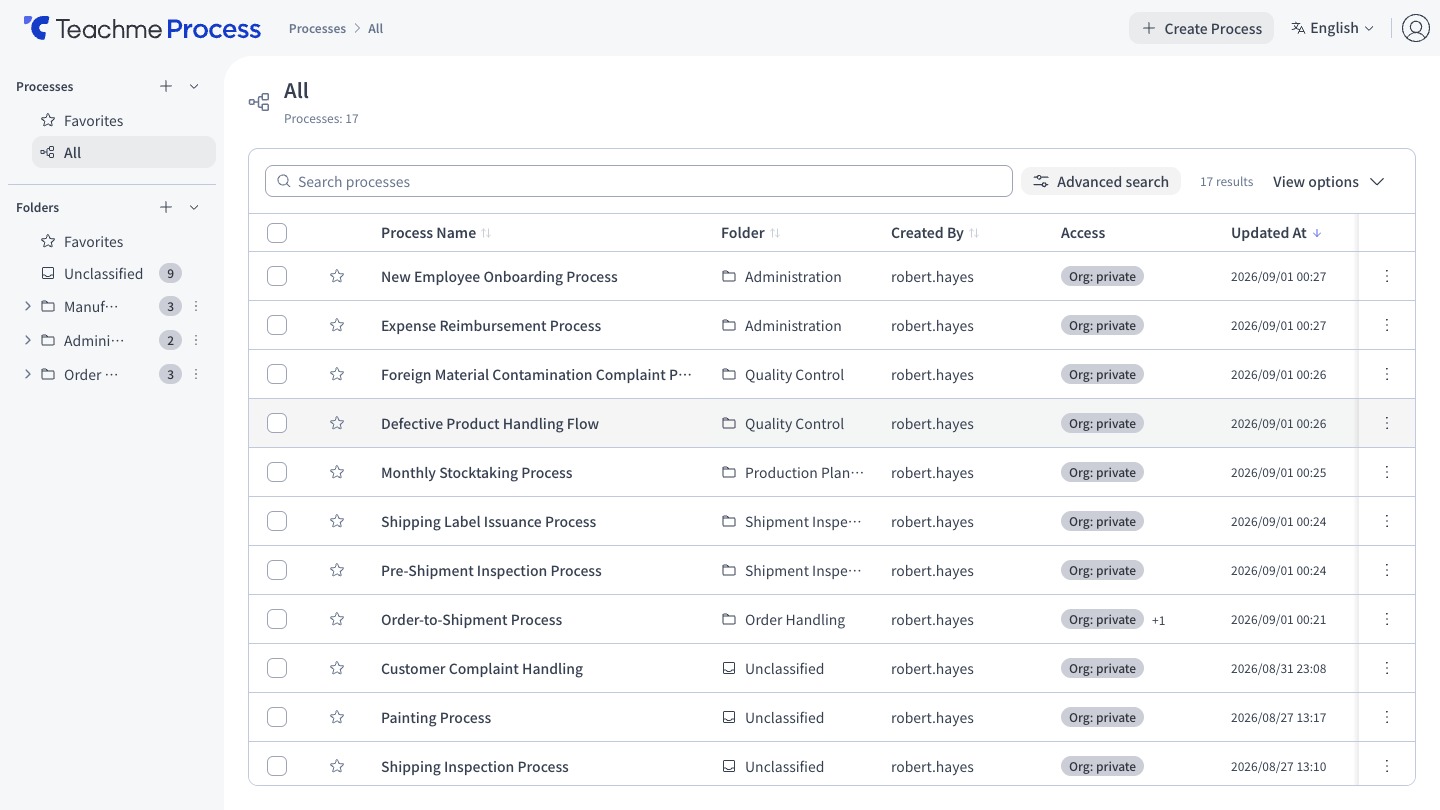Collapse the Processes section chevron

(194, 86)
